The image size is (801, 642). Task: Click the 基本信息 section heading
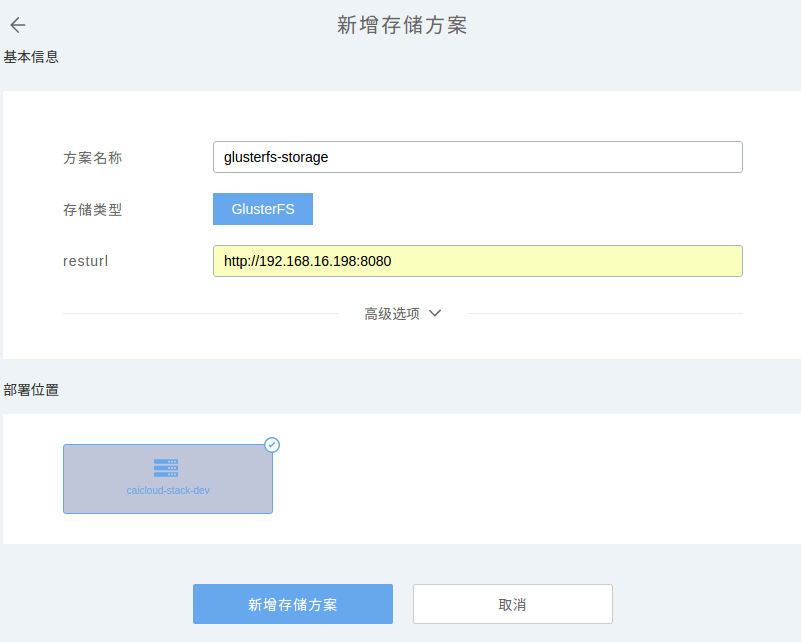(31, 57)
